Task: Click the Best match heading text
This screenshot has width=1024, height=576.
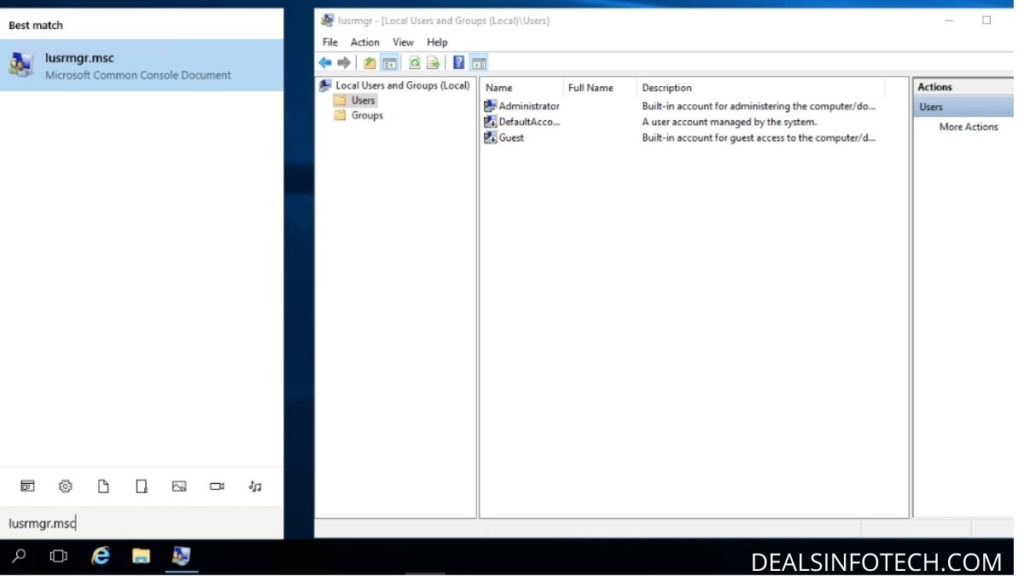Action: [x=36, y=25]
